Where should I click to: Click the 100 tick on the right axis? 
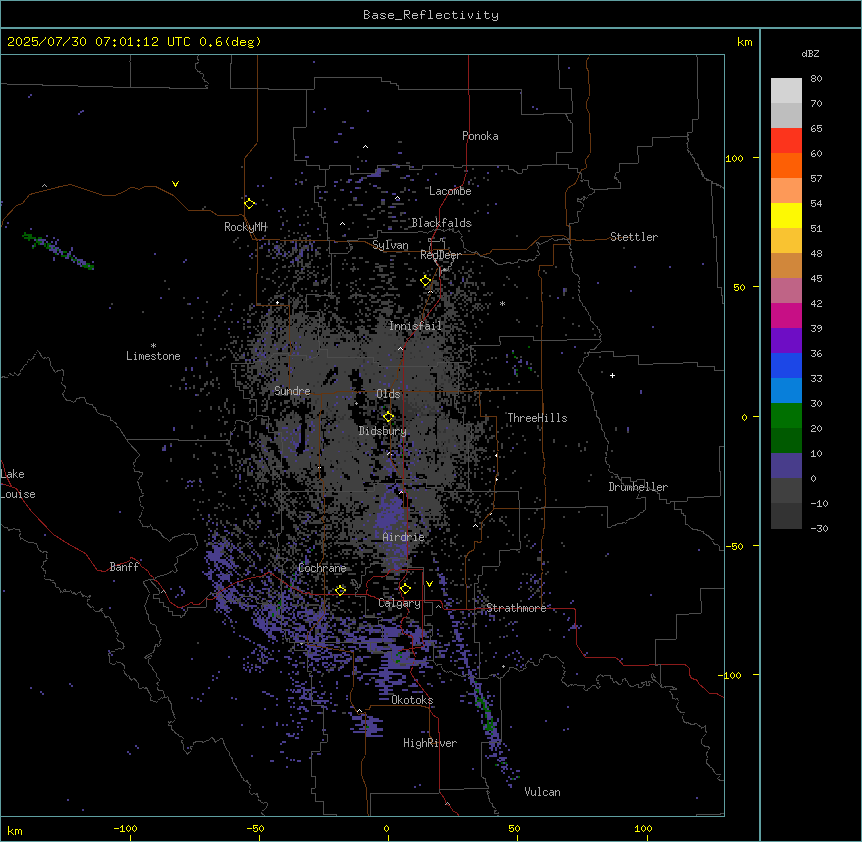734,158
